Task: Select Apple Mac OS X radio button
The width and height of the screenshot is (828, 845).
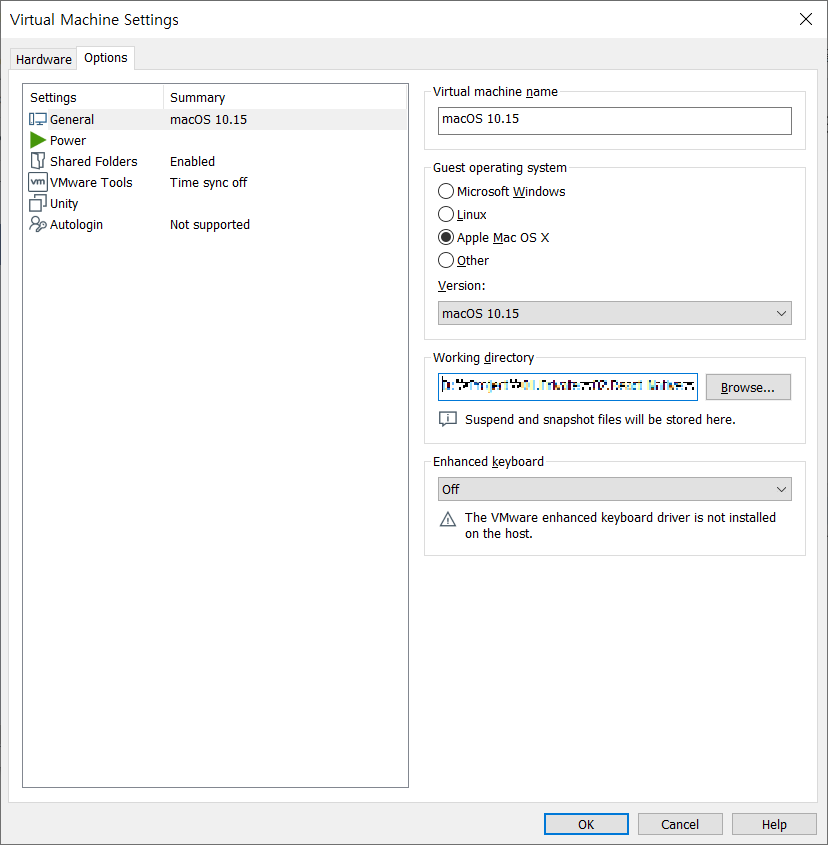Action: (x=446, y=237)
